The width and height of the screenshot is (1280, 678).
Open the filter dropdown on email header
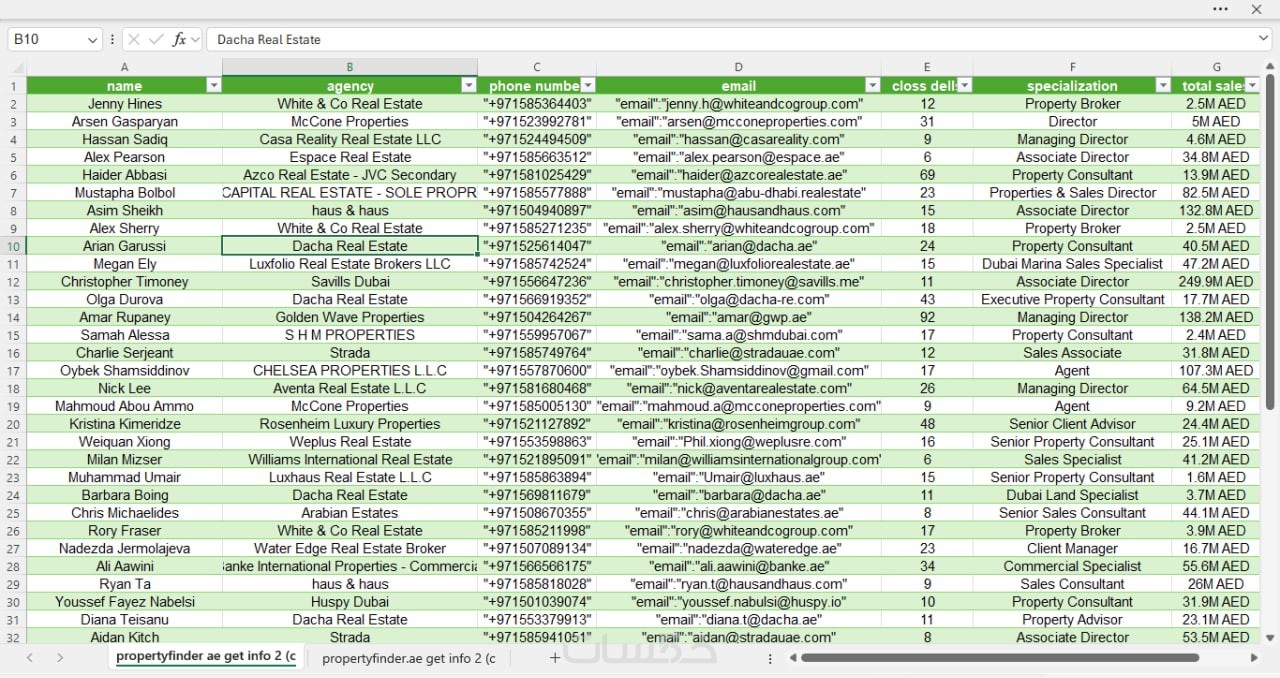(873, 86)
